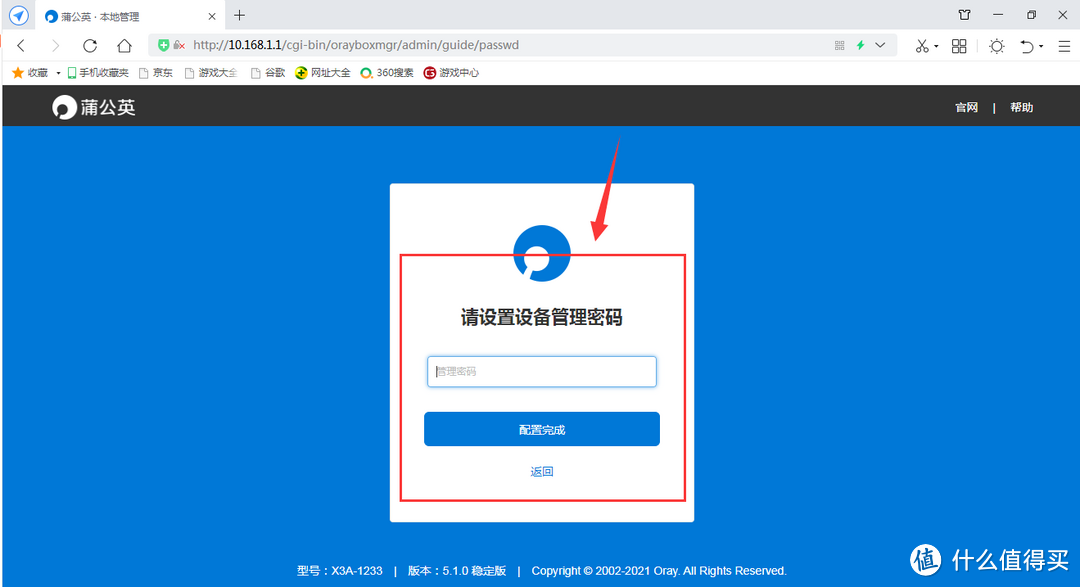Expand the 收藏 bookmarks dropdown arrow
The width and height of the screenshot is (1080, 587).
[58, 71]
